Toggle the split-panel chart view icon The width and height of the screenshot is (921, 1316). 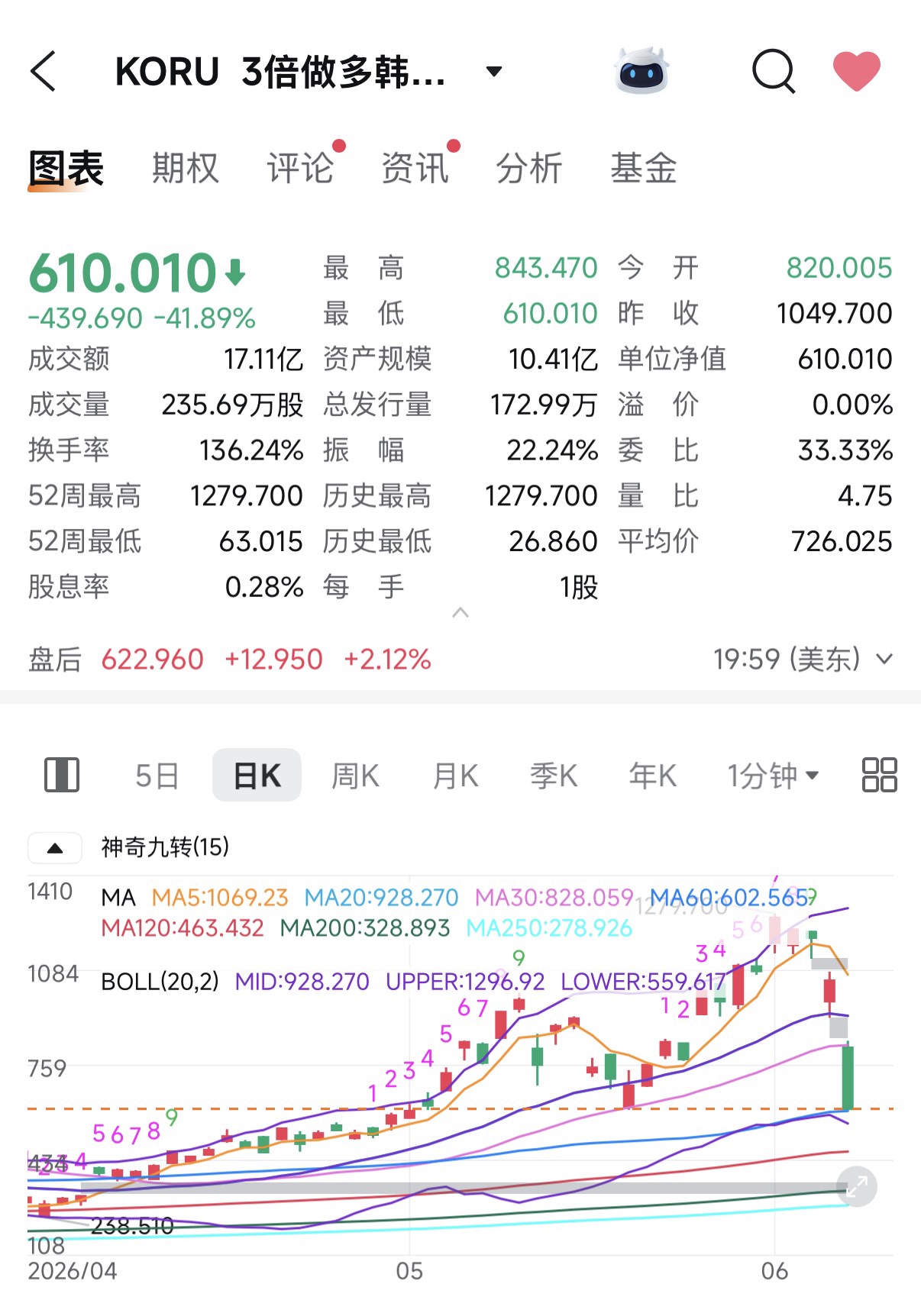click(x=62, y=775)
